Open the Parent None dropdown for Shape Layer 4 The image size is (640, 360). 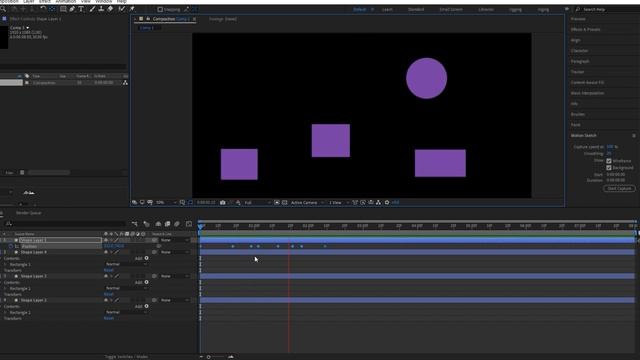coord(175,252)
